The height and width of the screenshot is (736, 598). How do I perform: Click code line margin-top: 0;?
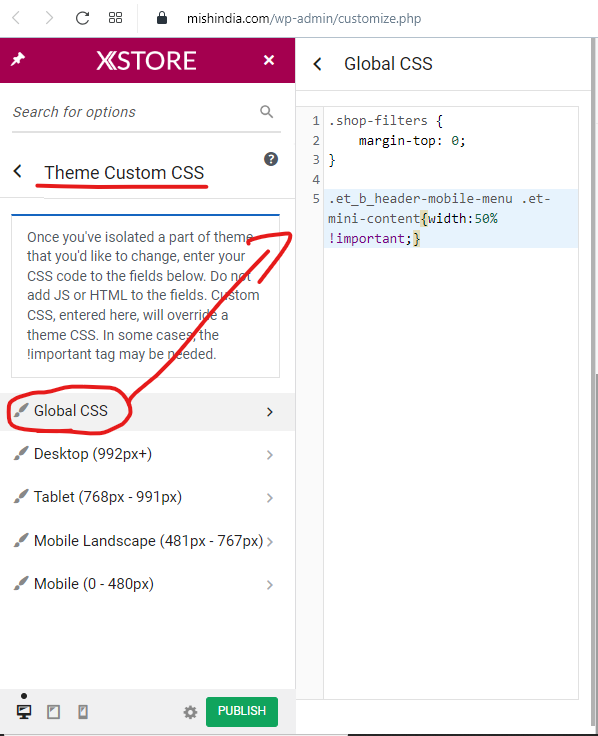[412, 140]
